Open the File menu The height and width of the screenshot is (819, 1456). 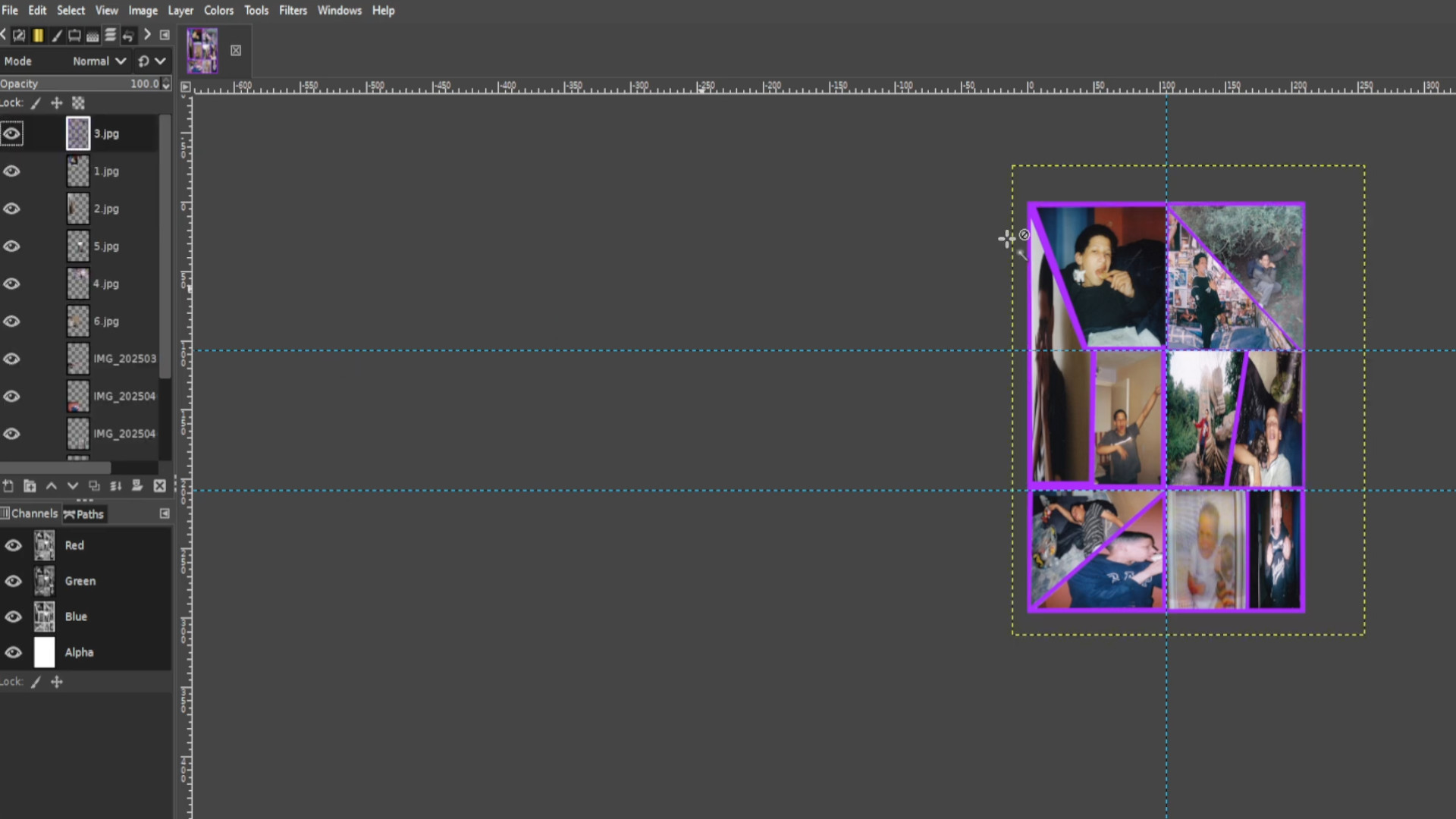(x=10, y=11)
